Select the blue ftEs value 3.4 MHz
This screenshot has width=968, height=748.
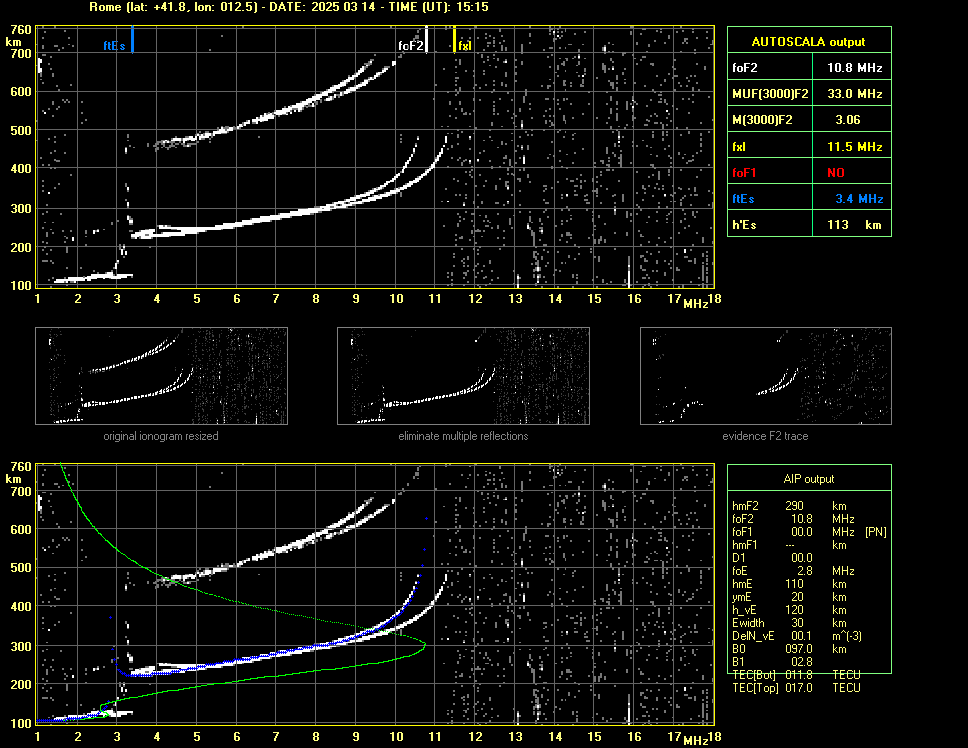point(859,199)
